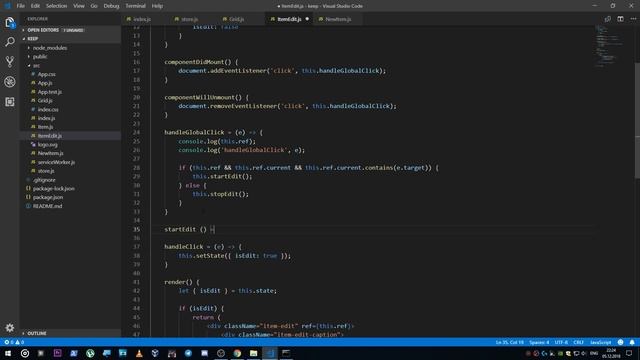Viewport: 640px width, 360px height.
Task: Click the Open Changes icon in editor toolbar
Action: click(x=608, y=19)
